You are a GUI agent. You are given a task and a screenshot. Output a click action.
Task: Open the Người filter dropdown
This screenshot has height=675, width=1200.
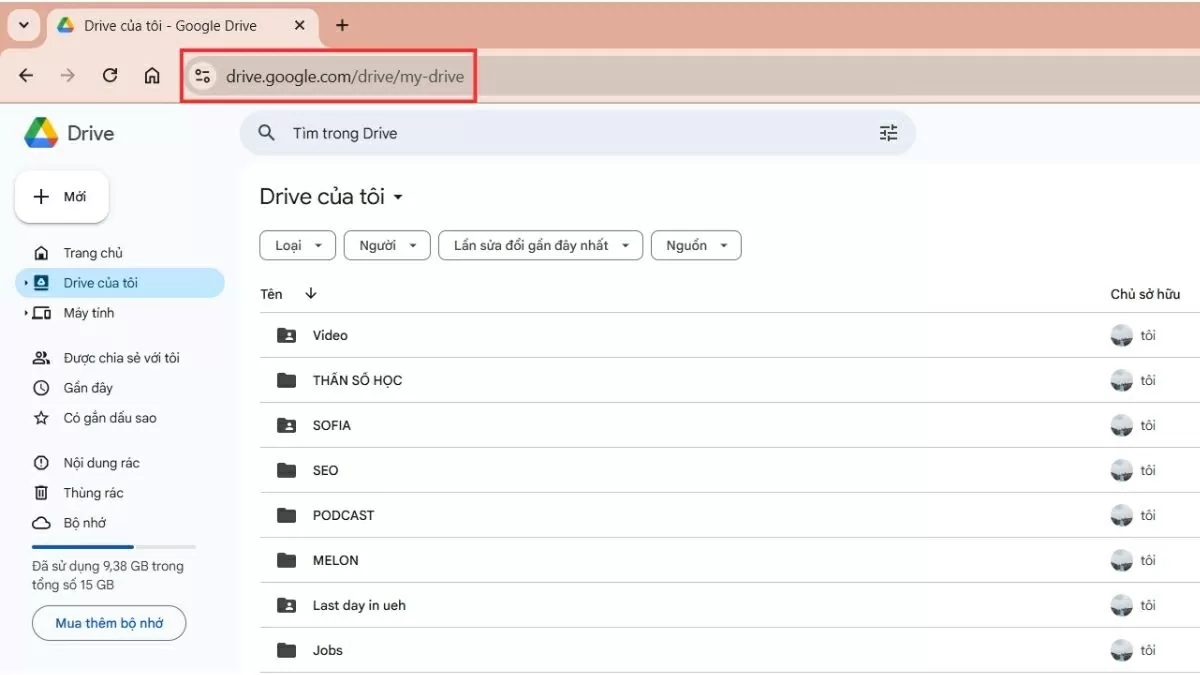pos(387,246)
